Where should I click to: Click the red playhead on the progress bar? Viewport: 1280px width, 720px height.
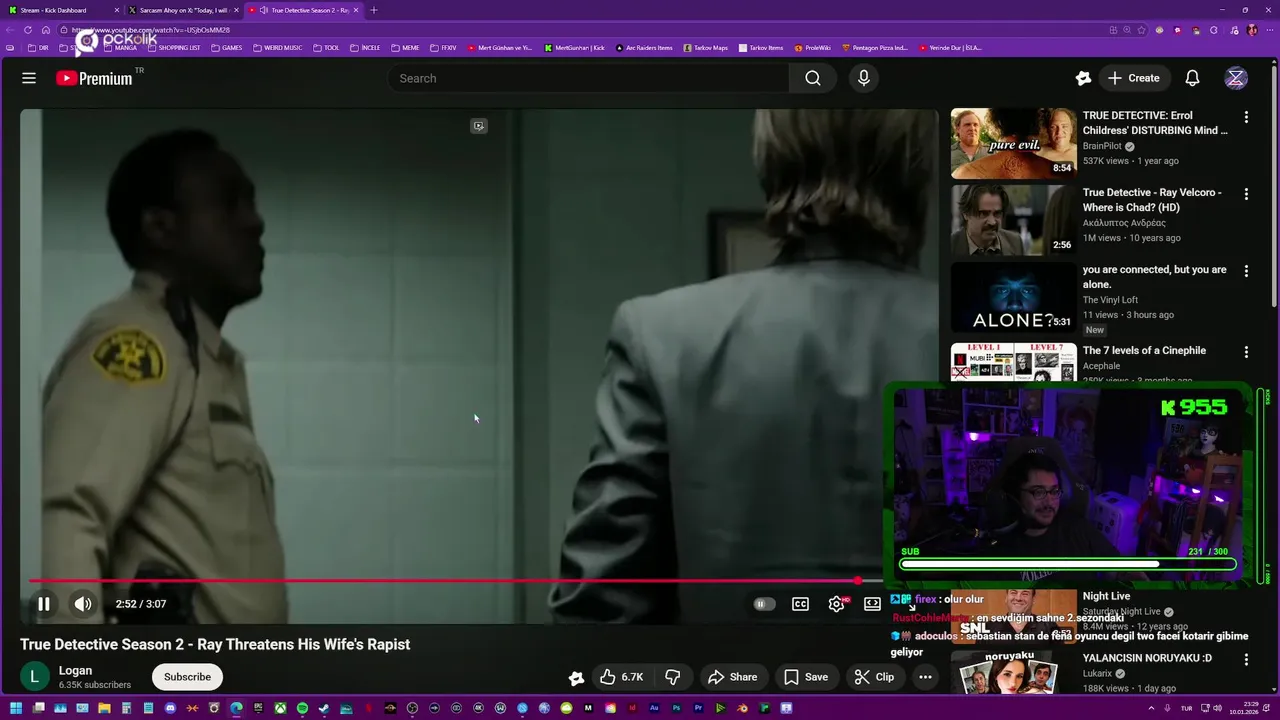(x=858, y=581)
